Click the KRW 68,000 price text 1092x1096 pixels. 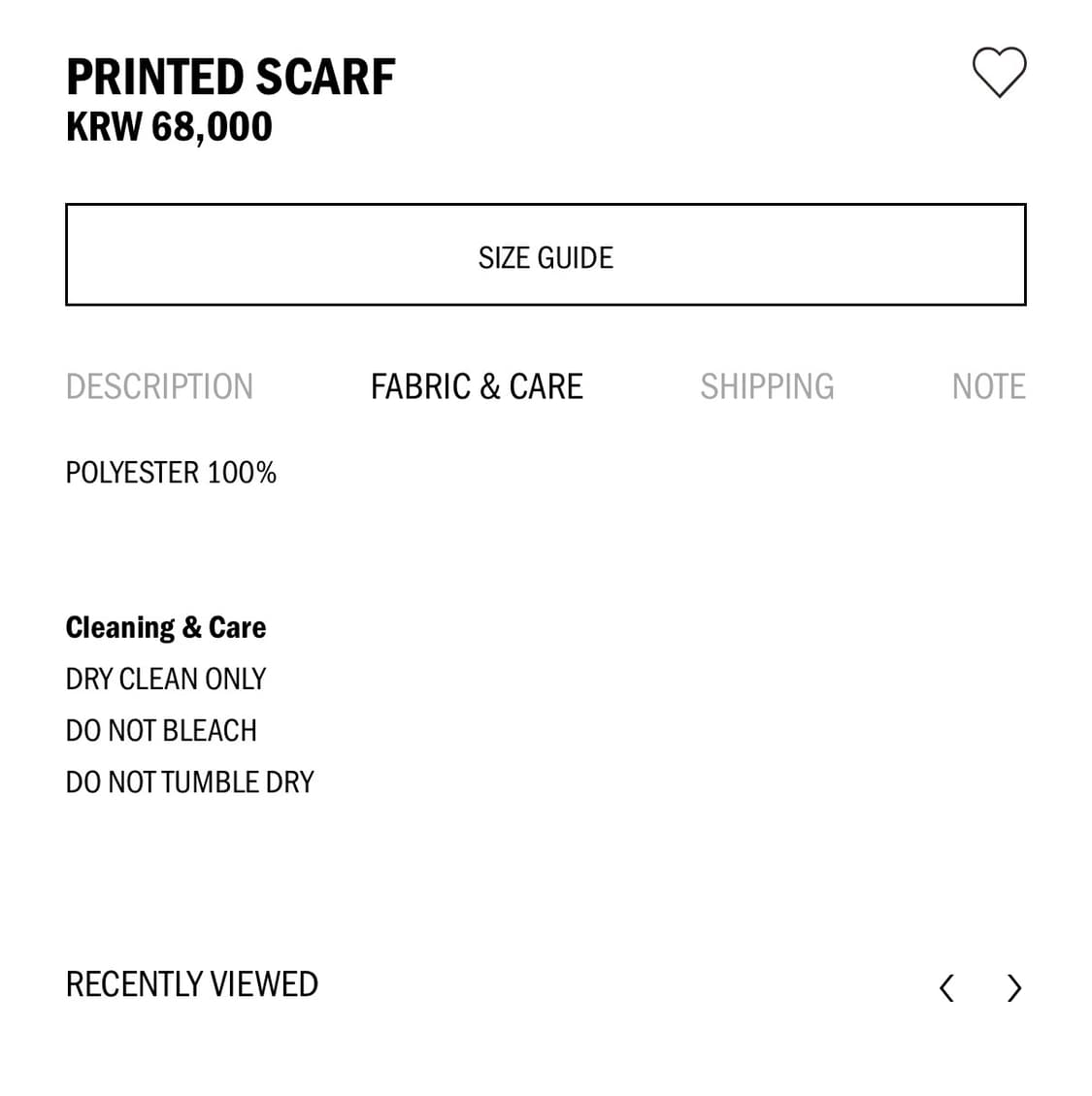click(169, 126)
